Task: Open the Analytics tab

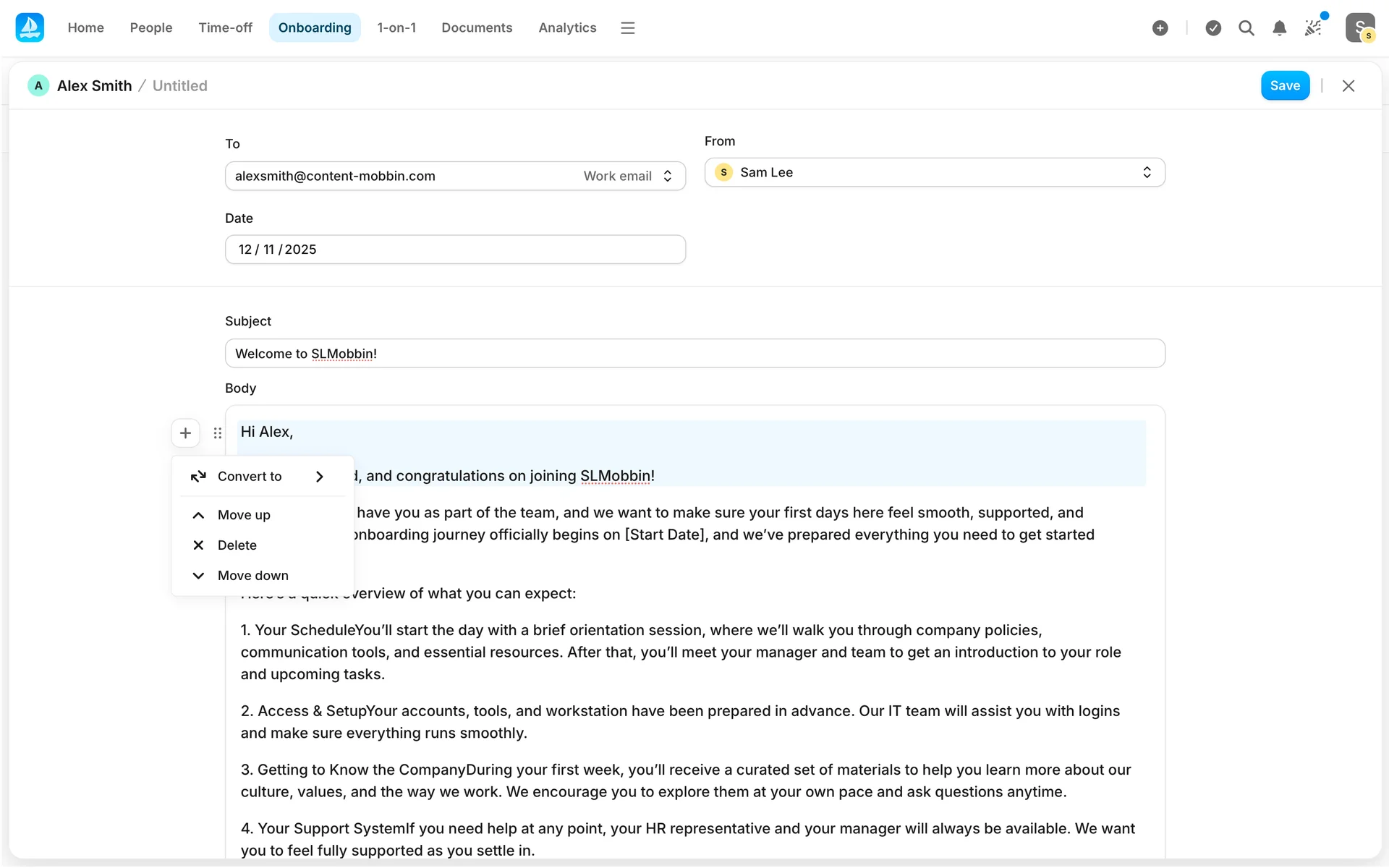Action: pos(567,27)
